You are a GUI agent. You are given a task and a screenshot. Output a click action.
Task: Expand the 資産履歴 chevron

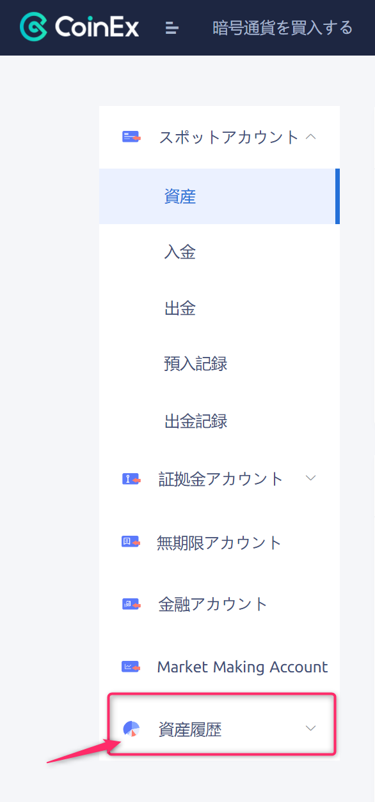point(311,728)
